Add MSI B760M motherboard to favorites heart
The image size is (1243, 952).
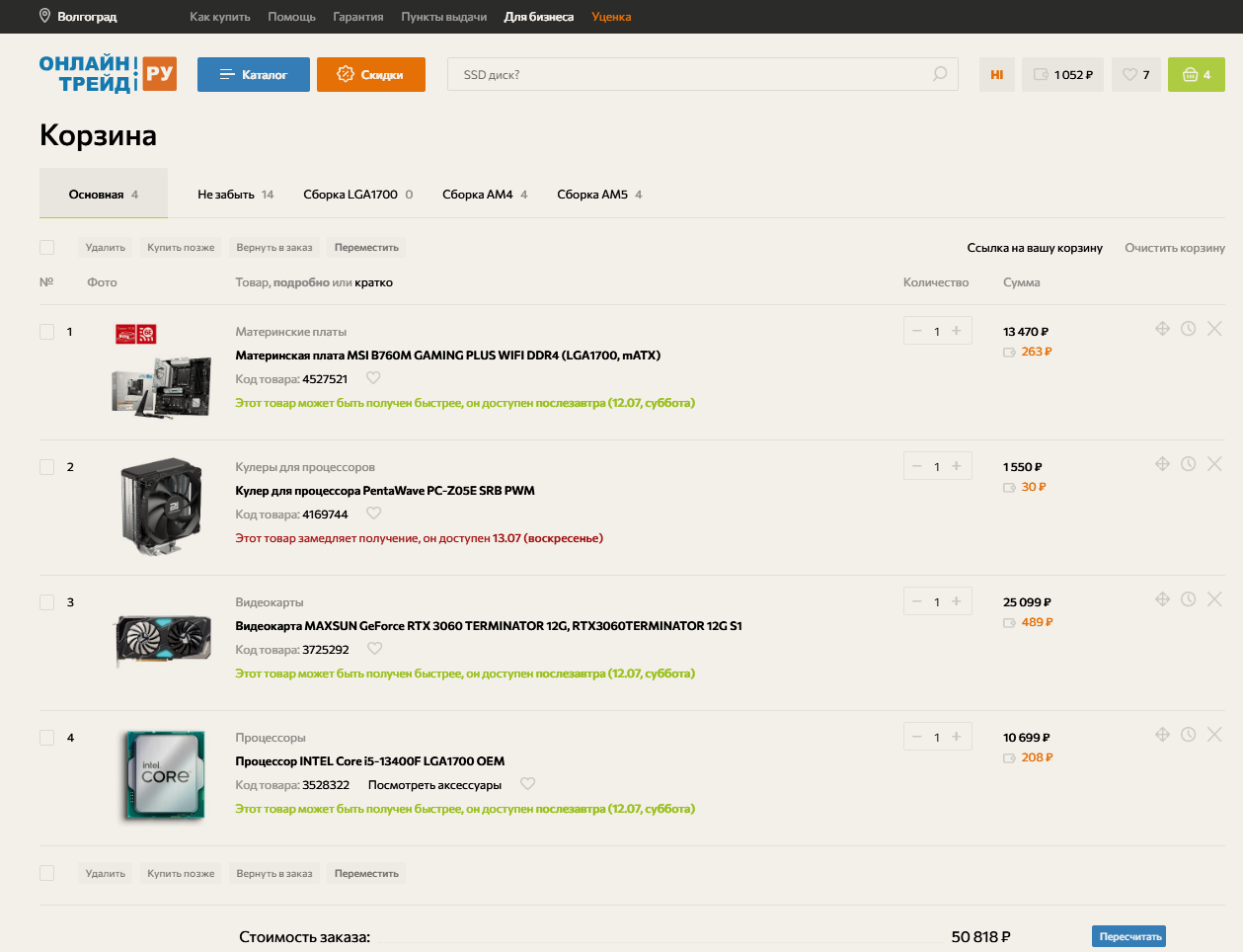(x=373, y=378)
